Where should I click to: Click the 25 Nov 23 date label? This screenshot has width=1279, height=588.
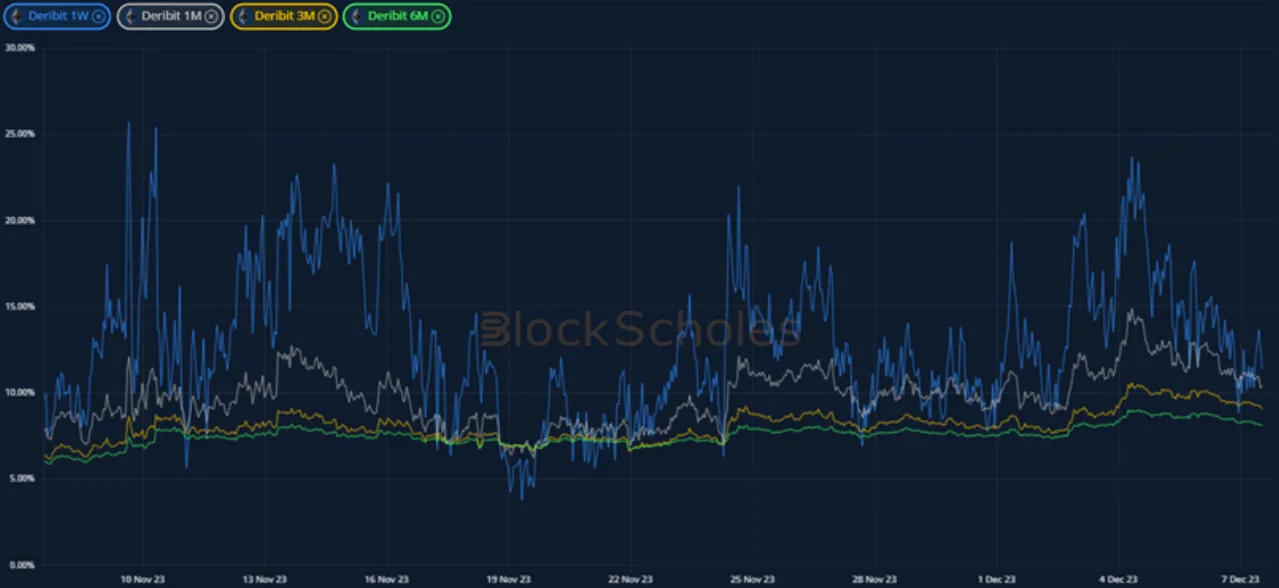tap(753, 579)
